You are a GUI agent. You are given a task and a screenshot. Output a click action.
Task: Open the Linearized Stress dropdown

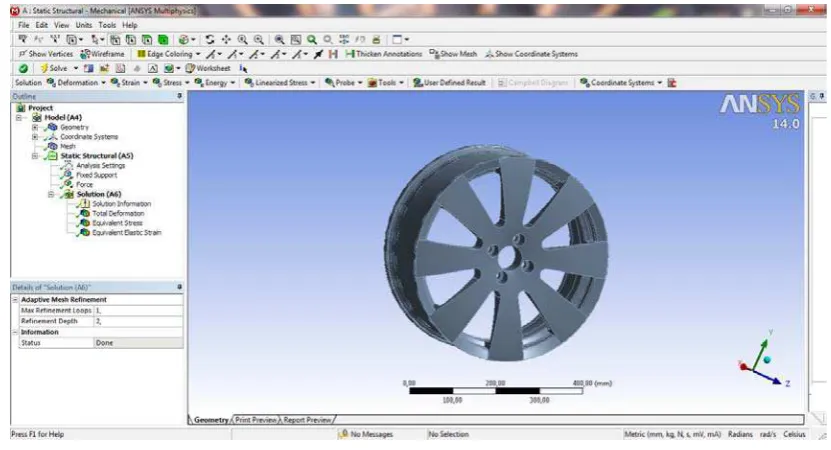(280, 83)
